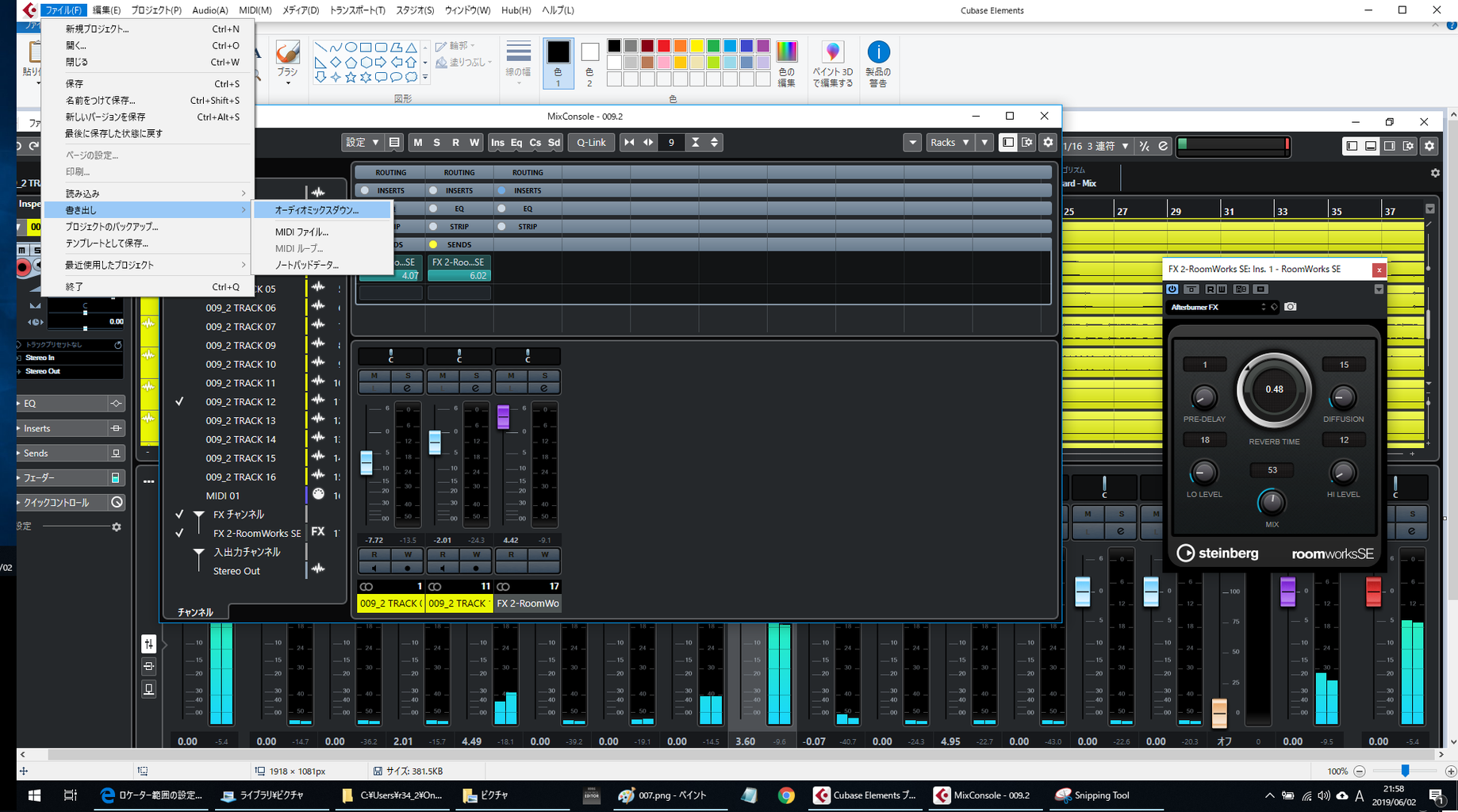Click Ins bypass button in MixConsole toolbar
The width and height of the screenshot is (1458, 812).
pos(497,143)
